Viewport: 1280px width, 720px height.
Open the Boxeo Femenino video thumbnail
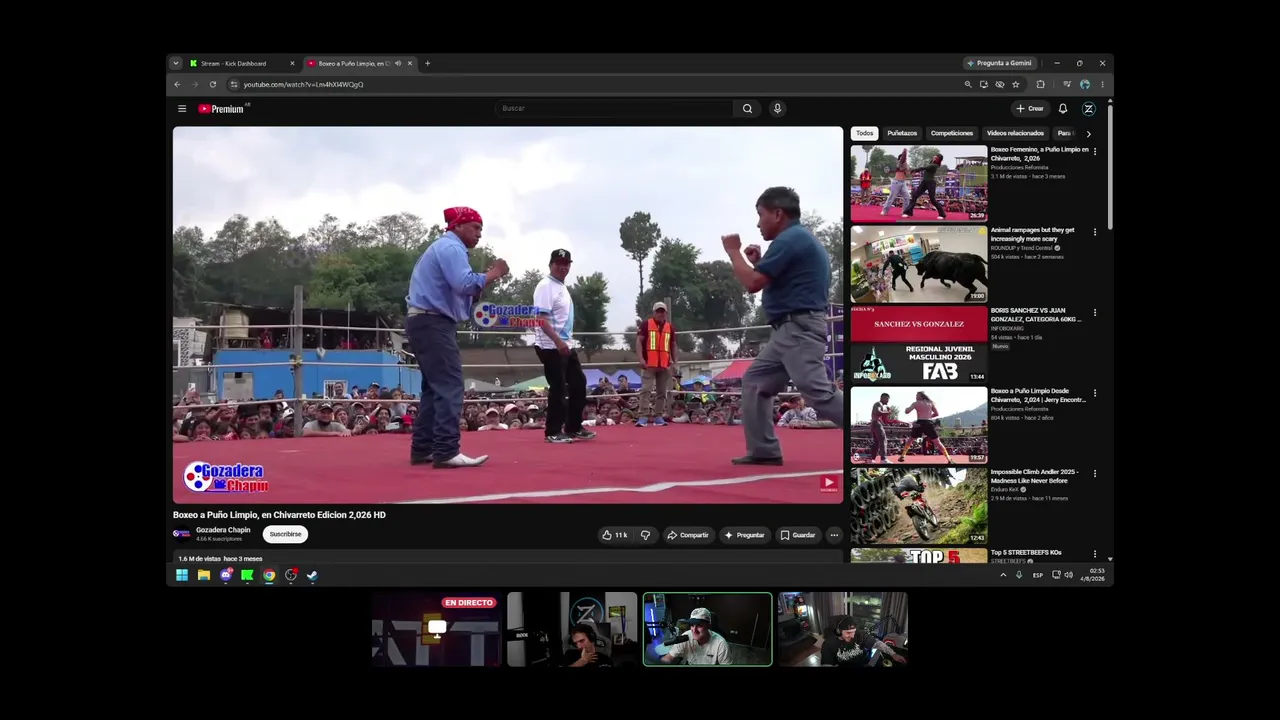pyautogui.click(x=919, y=183)
